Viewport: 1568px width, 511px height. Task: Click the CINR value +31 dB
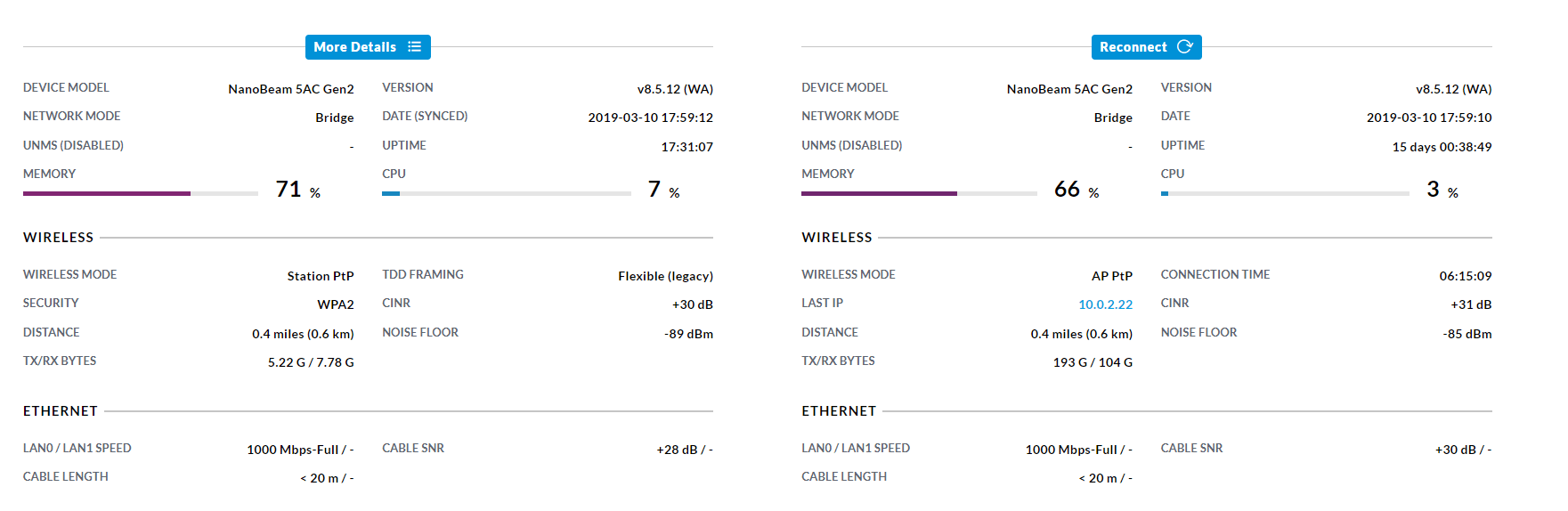1471,304
